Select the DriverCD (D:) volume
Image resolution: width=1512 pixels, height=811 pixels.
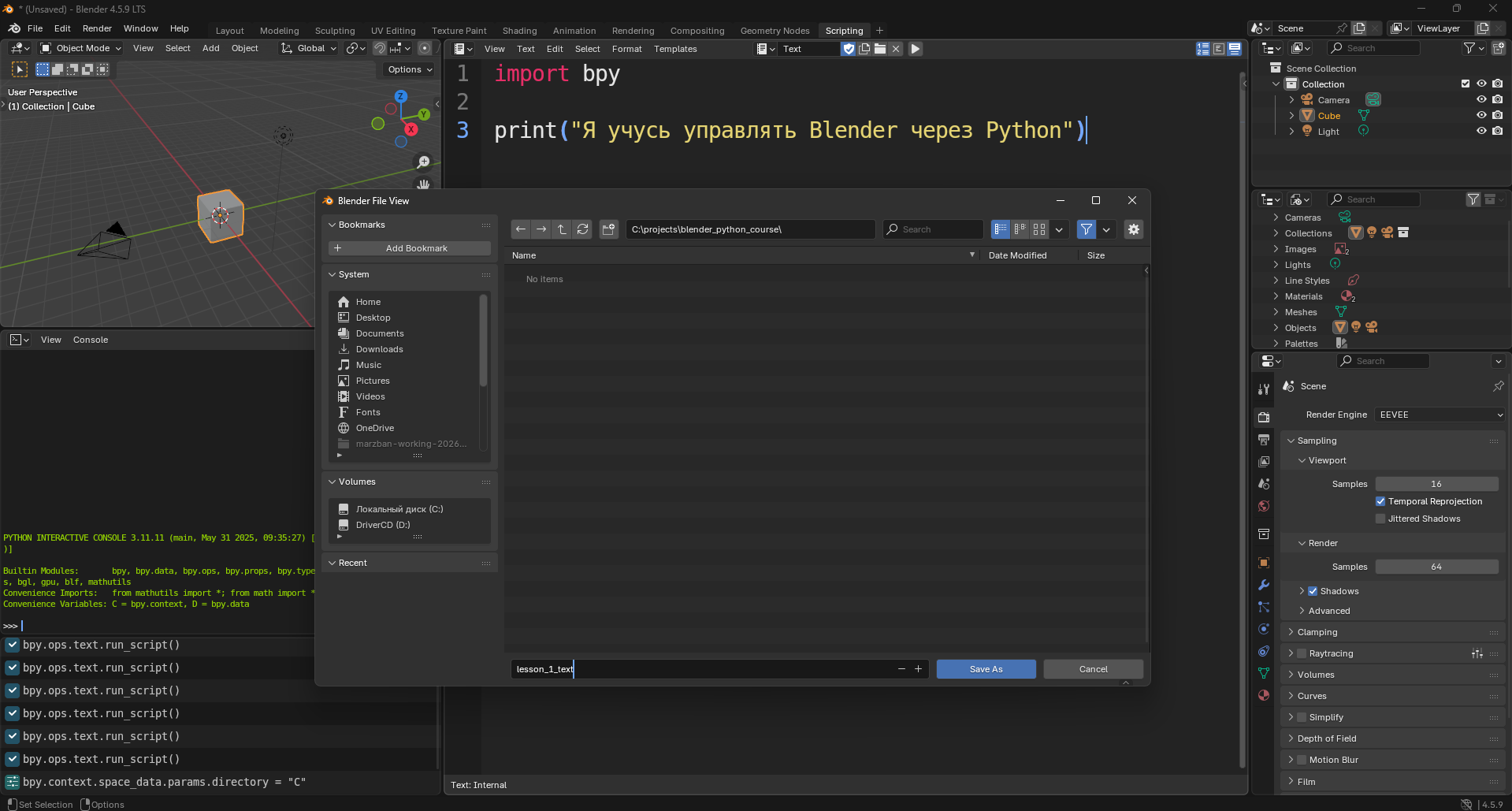point(383,525)
